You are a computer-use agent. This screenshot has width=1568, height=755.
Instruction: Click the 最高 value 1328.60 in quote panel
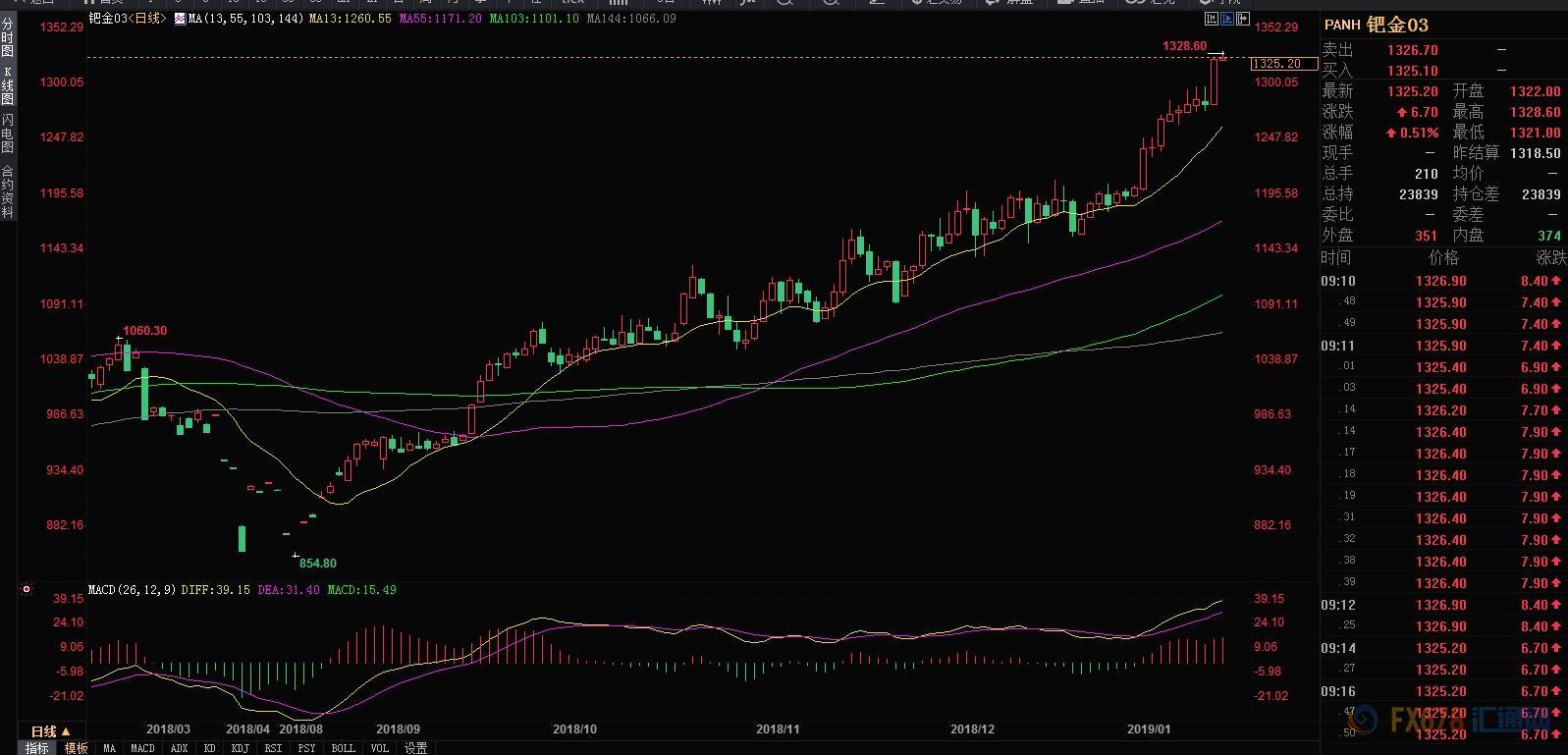(1535, 112)
